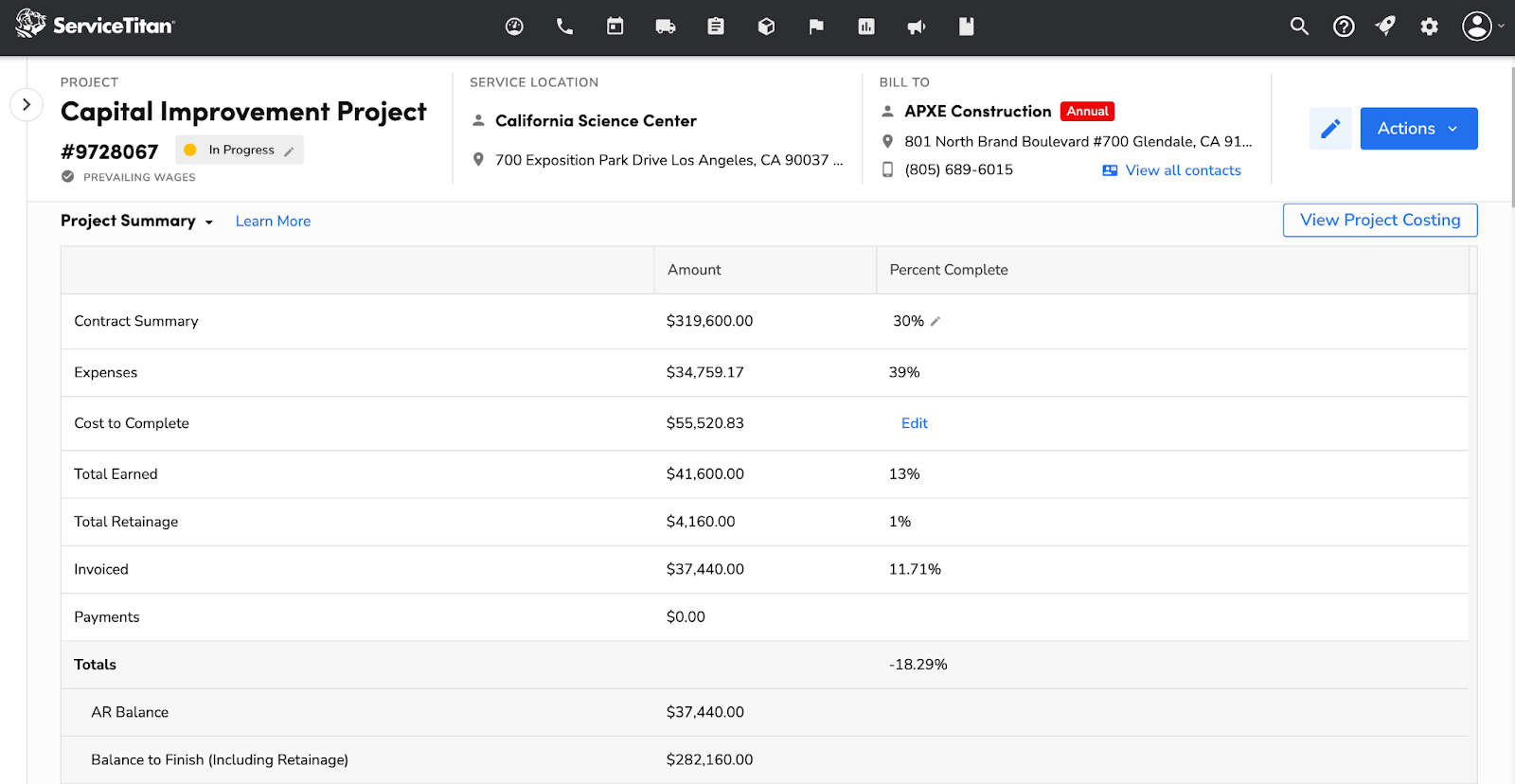This screenshot has height=784, width=1515.
Task: Open the Reports chart icon
Action: (866, 27)
